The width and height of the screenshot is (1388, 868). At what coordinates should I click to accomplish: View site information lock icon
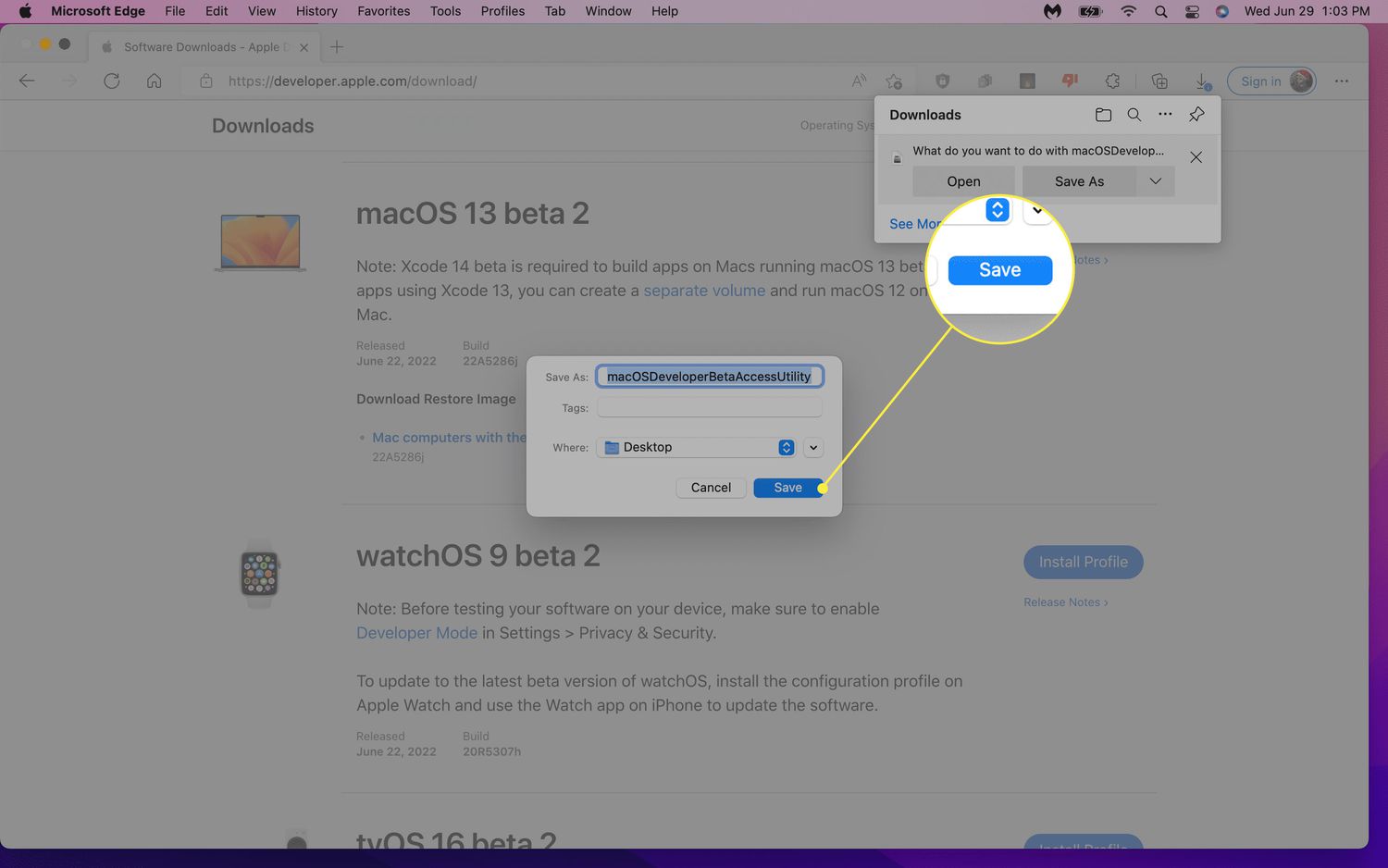pos(206,81)
